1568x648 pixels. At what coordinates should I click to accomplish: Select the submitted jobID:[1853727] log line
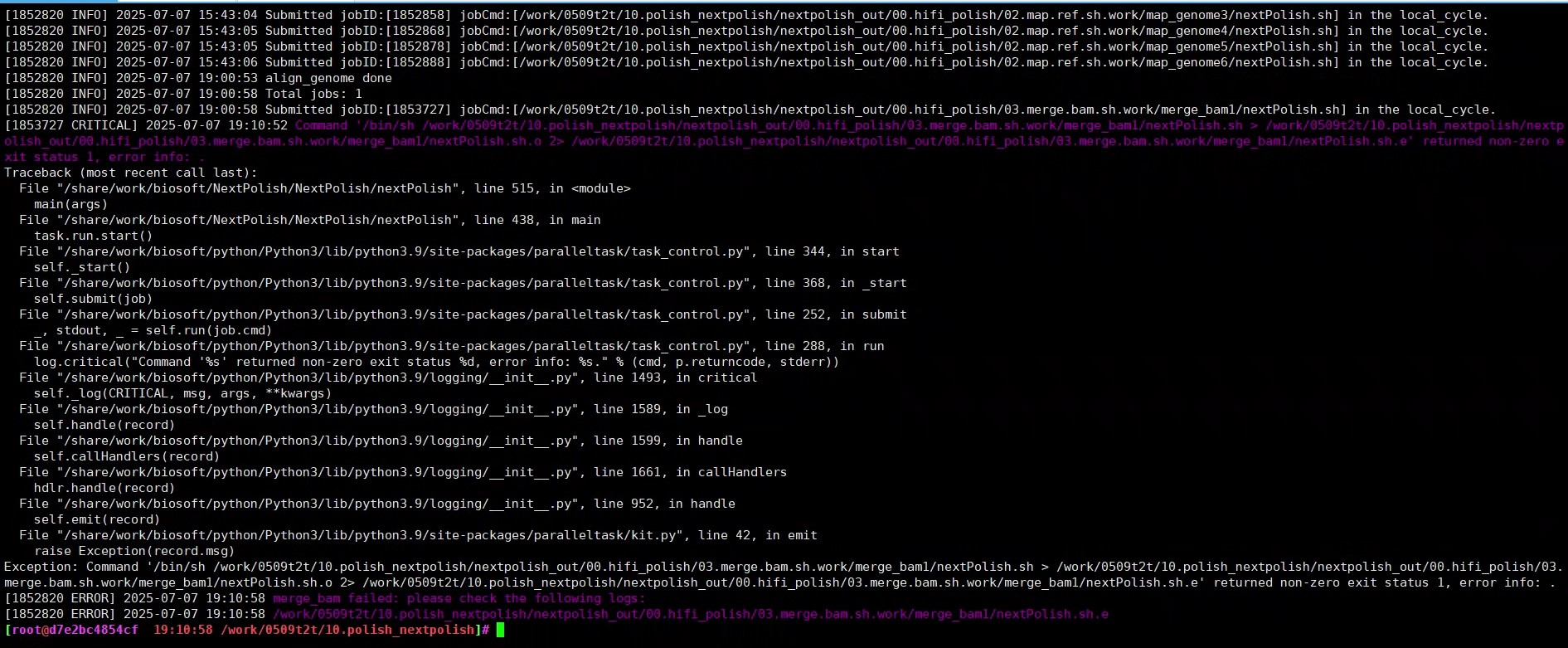750,110
